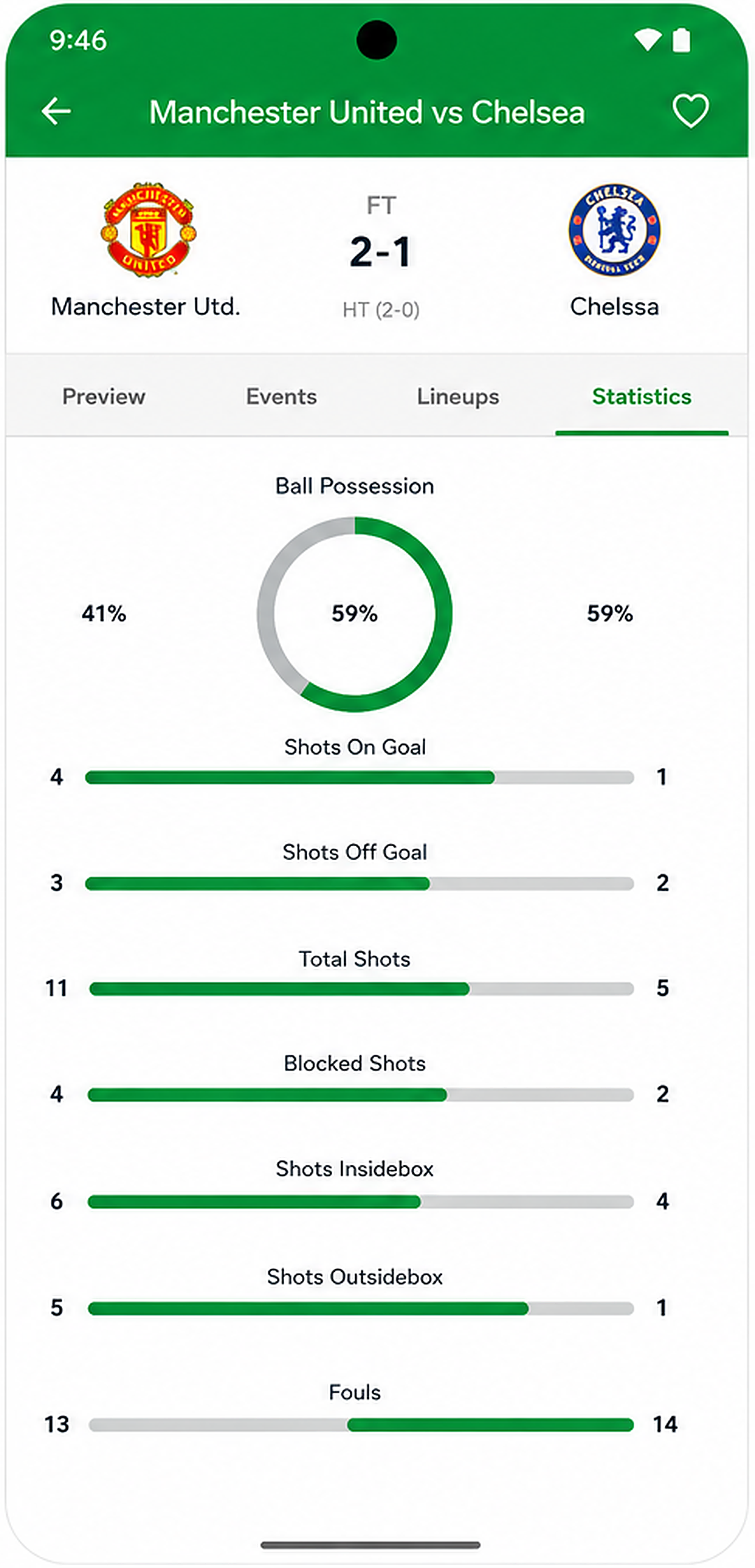Tap the Wi-Fi status icon
This screenshot has width=755, height=1568.
click(647, 41)
